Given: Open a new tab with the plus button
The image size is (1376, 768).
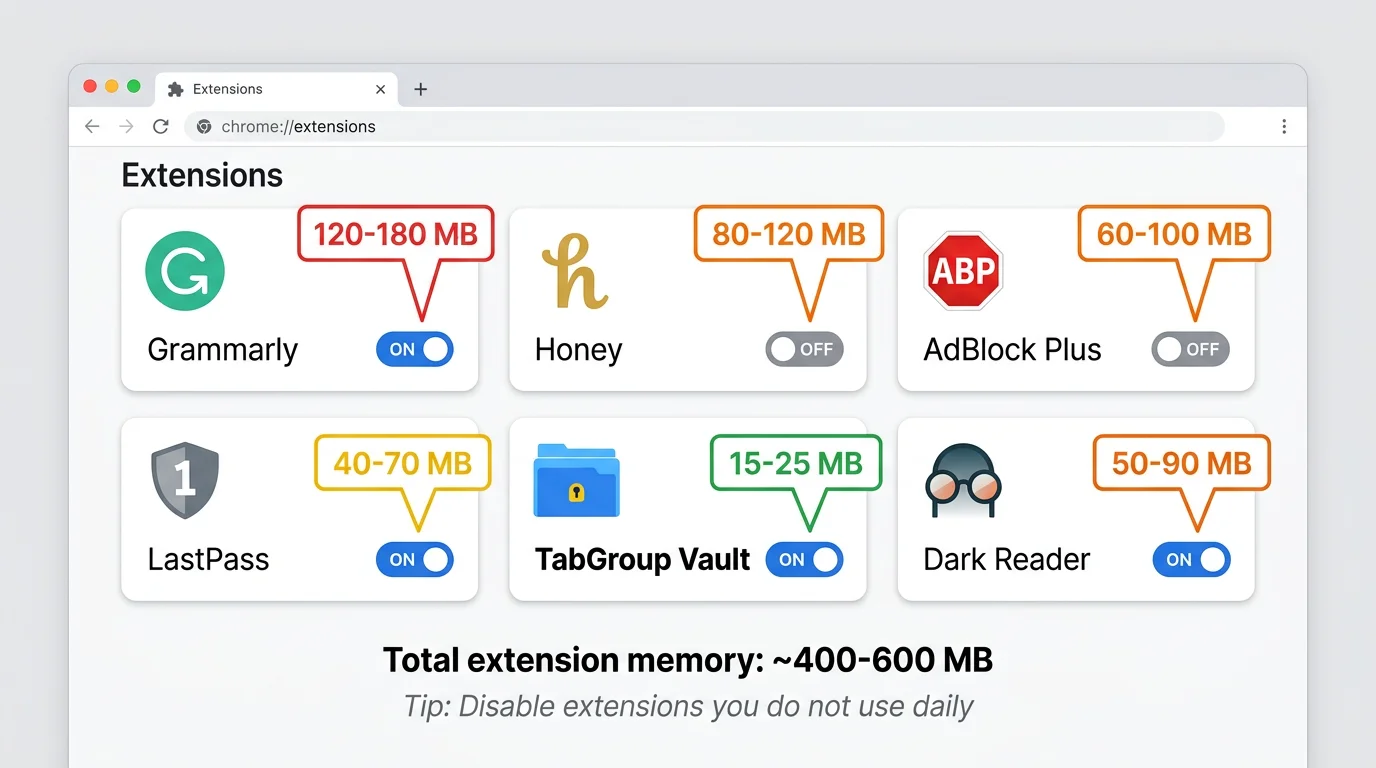Looking at the screenshot, I should pos(420,89).
